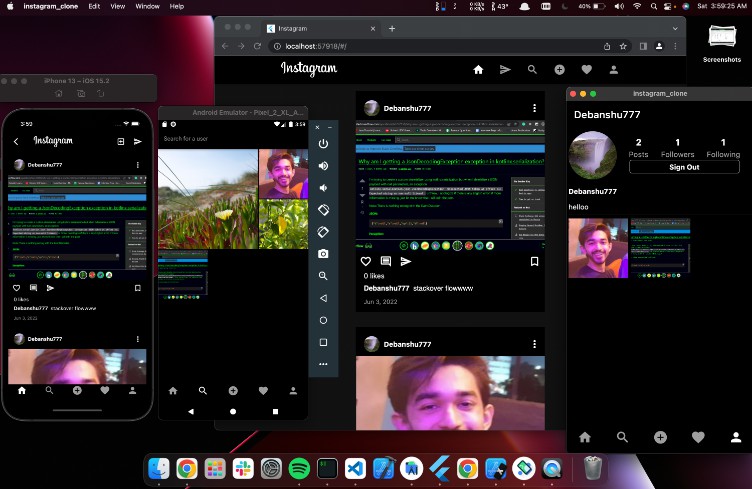Viewport: 752px width, 489px height.
Task: Open search in desktop app bottom bar
Action: point(622,437)
